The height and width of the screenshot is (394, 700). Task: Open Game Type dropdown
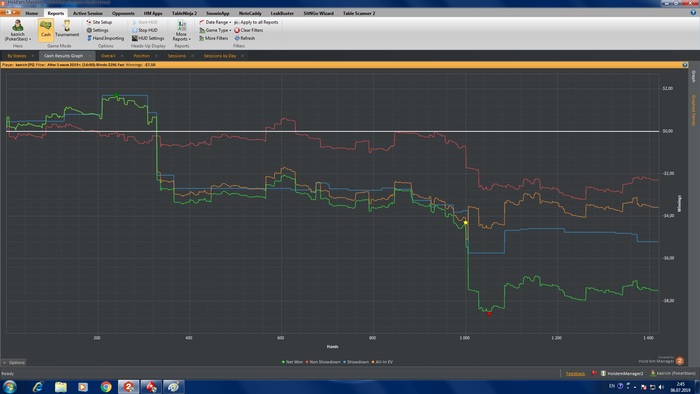coord(215,30)
